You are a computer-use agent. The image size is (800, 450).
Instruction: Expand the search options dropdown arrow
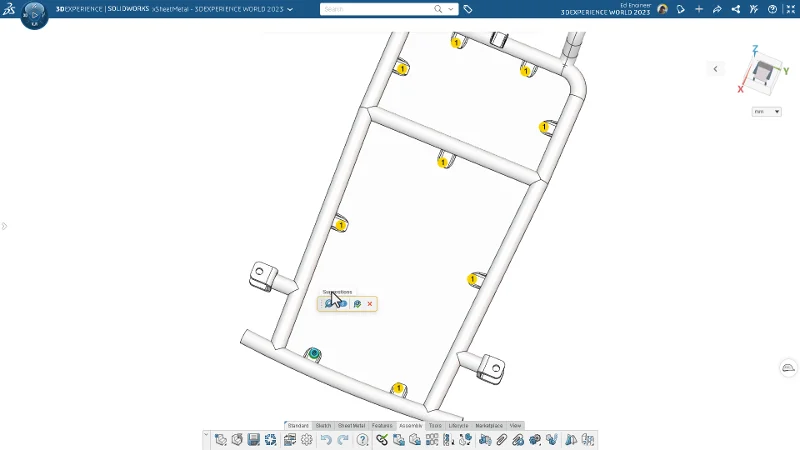[453, 9]
